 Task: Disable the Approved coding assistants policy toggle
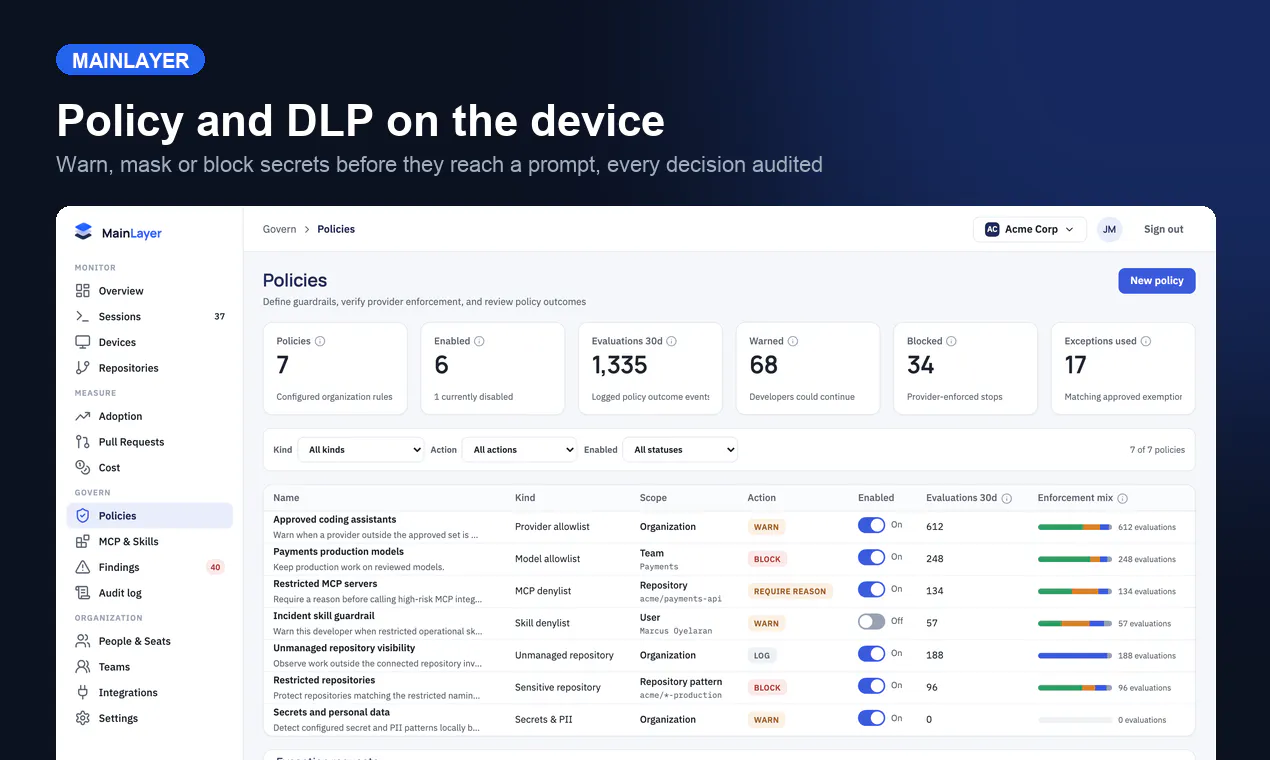(x=871, y=525)
